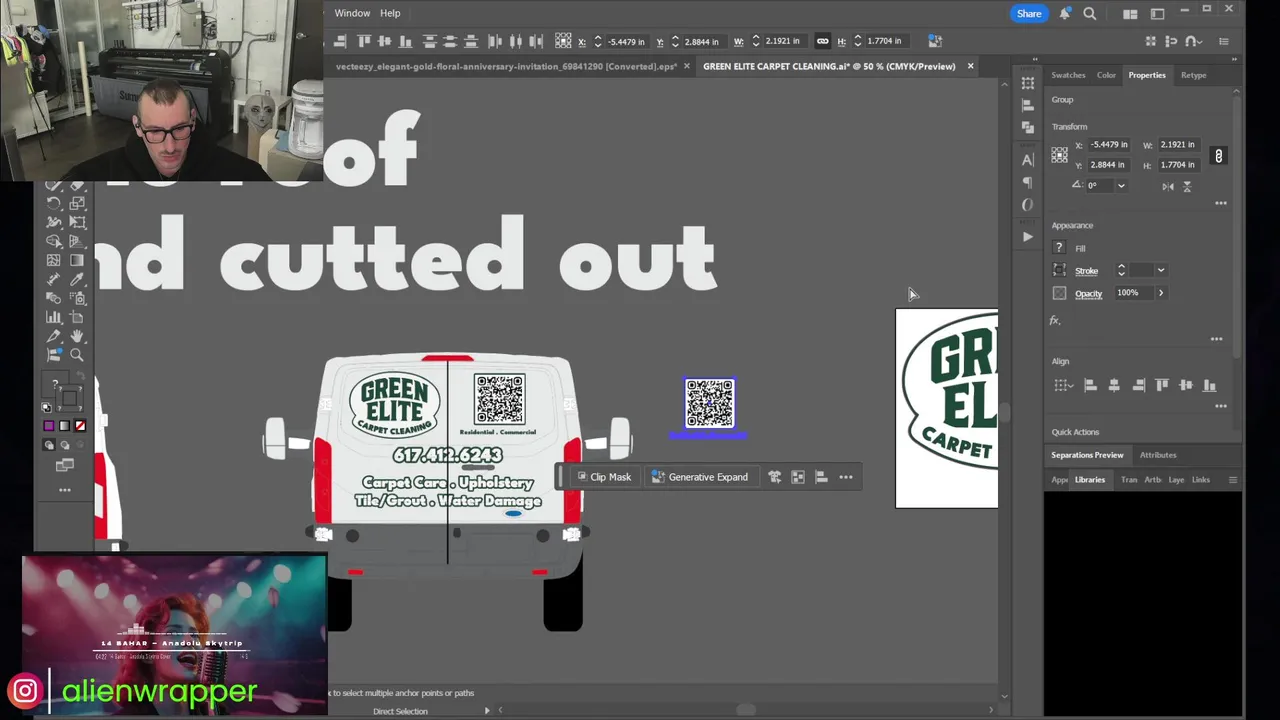Click Clip Mask button
Image resolution: width=1280 pixels, height=720 pixels.
point(604,477)
